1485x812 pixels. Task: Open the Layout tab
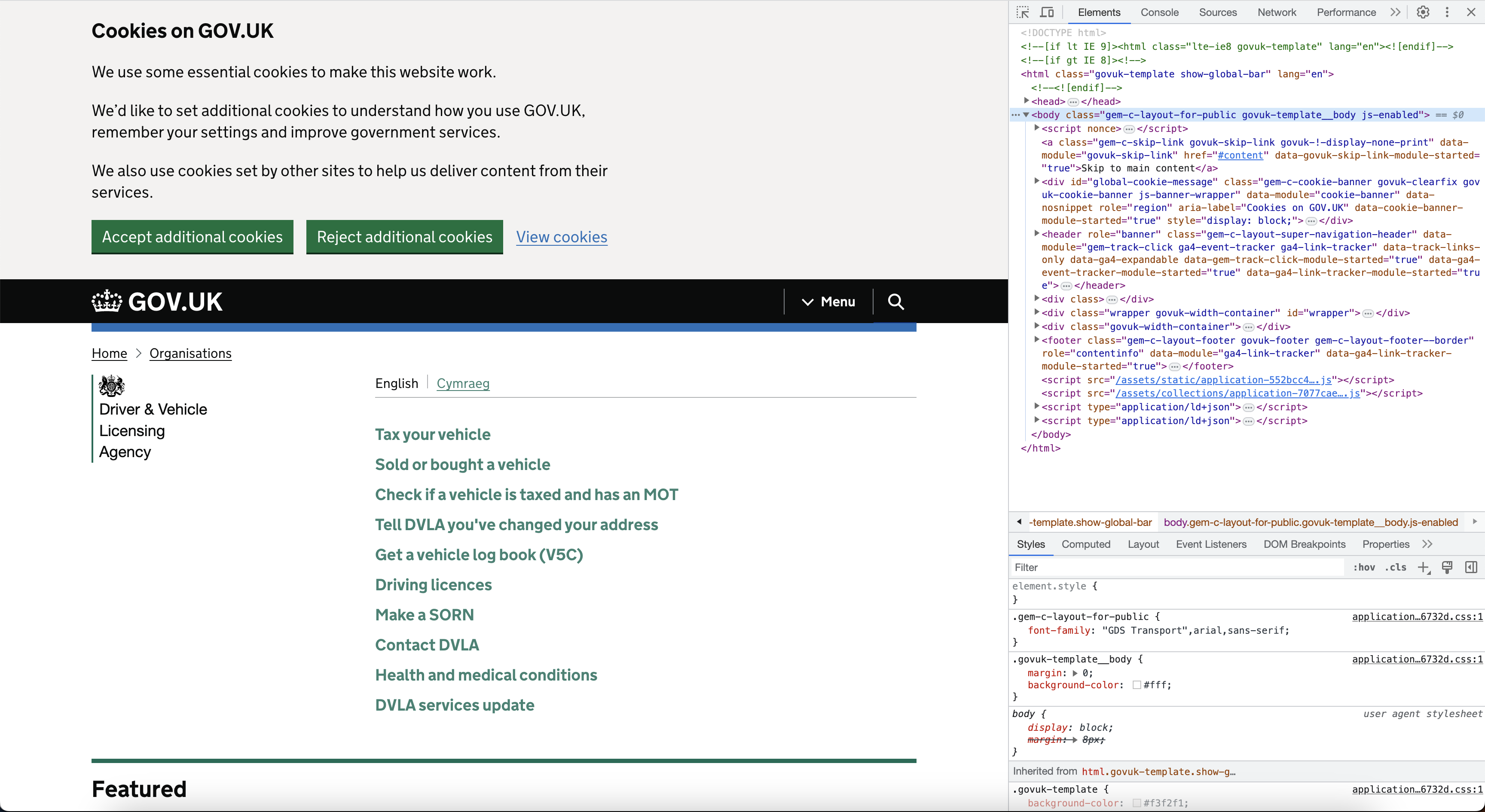click(x=1143, y=544)
